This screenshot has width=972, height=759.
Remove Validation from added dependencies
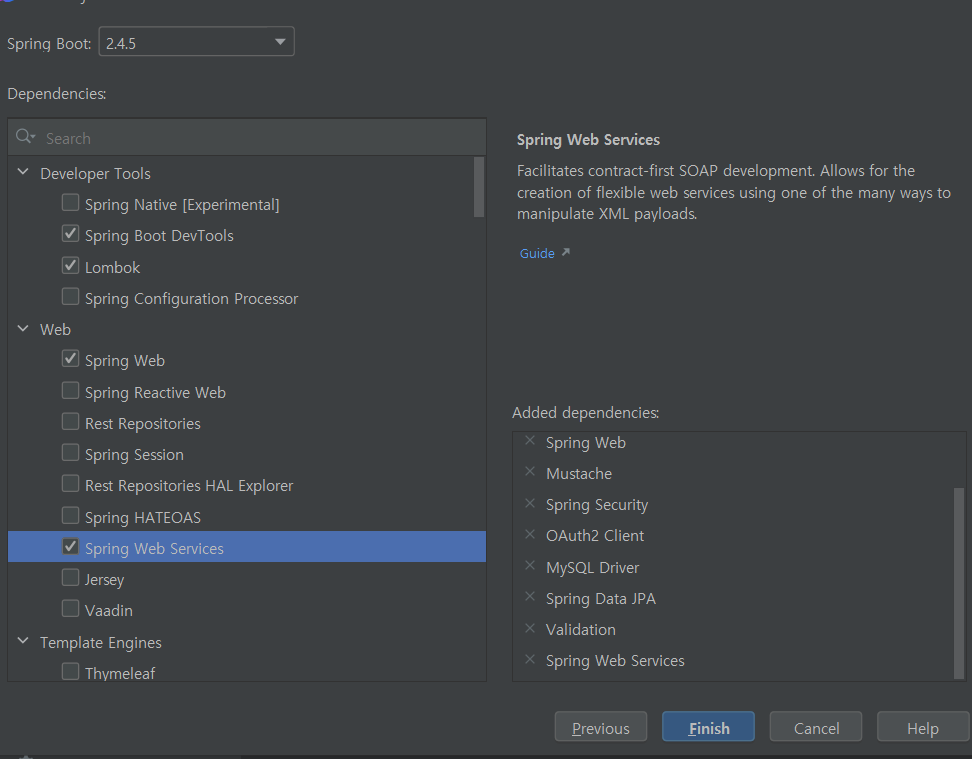530,628
